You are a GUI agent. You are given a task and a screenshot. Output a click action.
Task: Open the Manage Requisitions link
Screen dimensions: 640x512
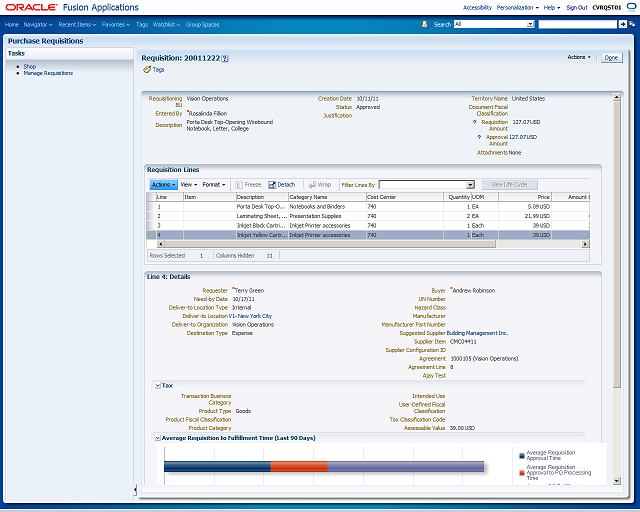tap(48, 73)
